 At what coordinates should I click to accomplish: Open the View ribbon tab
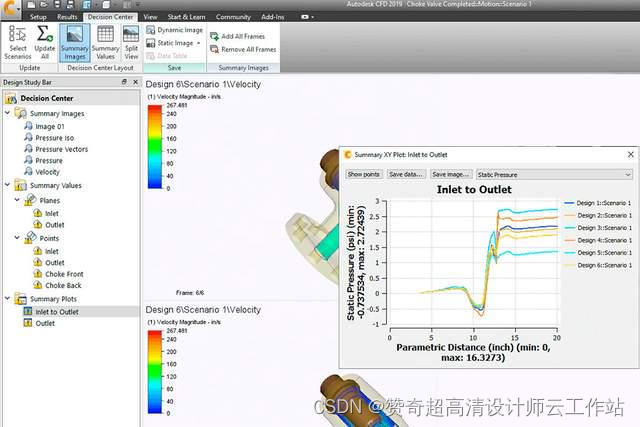[x=150, y=17]
